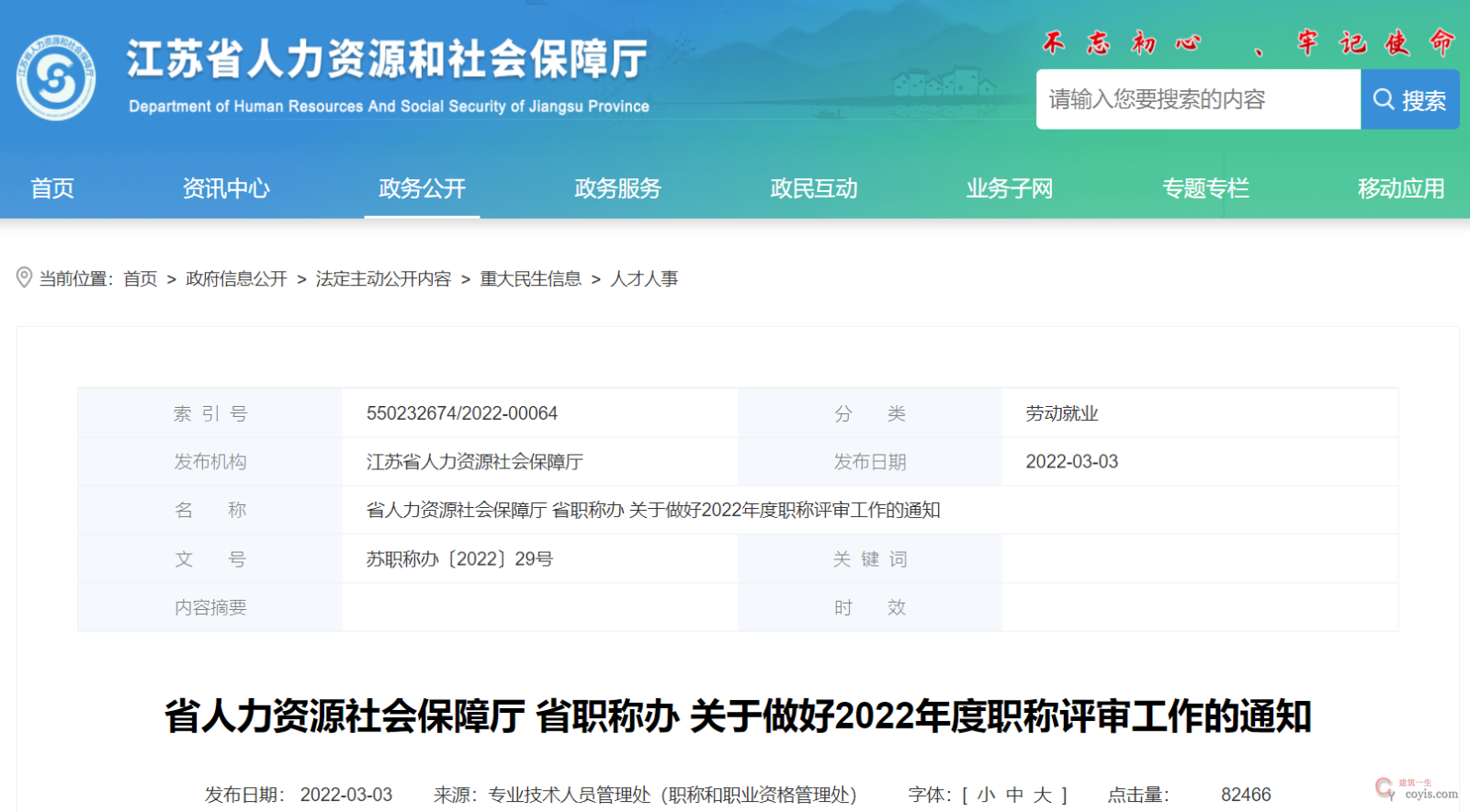This screenshot has height=812, width=1470.
Task: Select index number 550232674/2022-00064
Action: (462, 413)
